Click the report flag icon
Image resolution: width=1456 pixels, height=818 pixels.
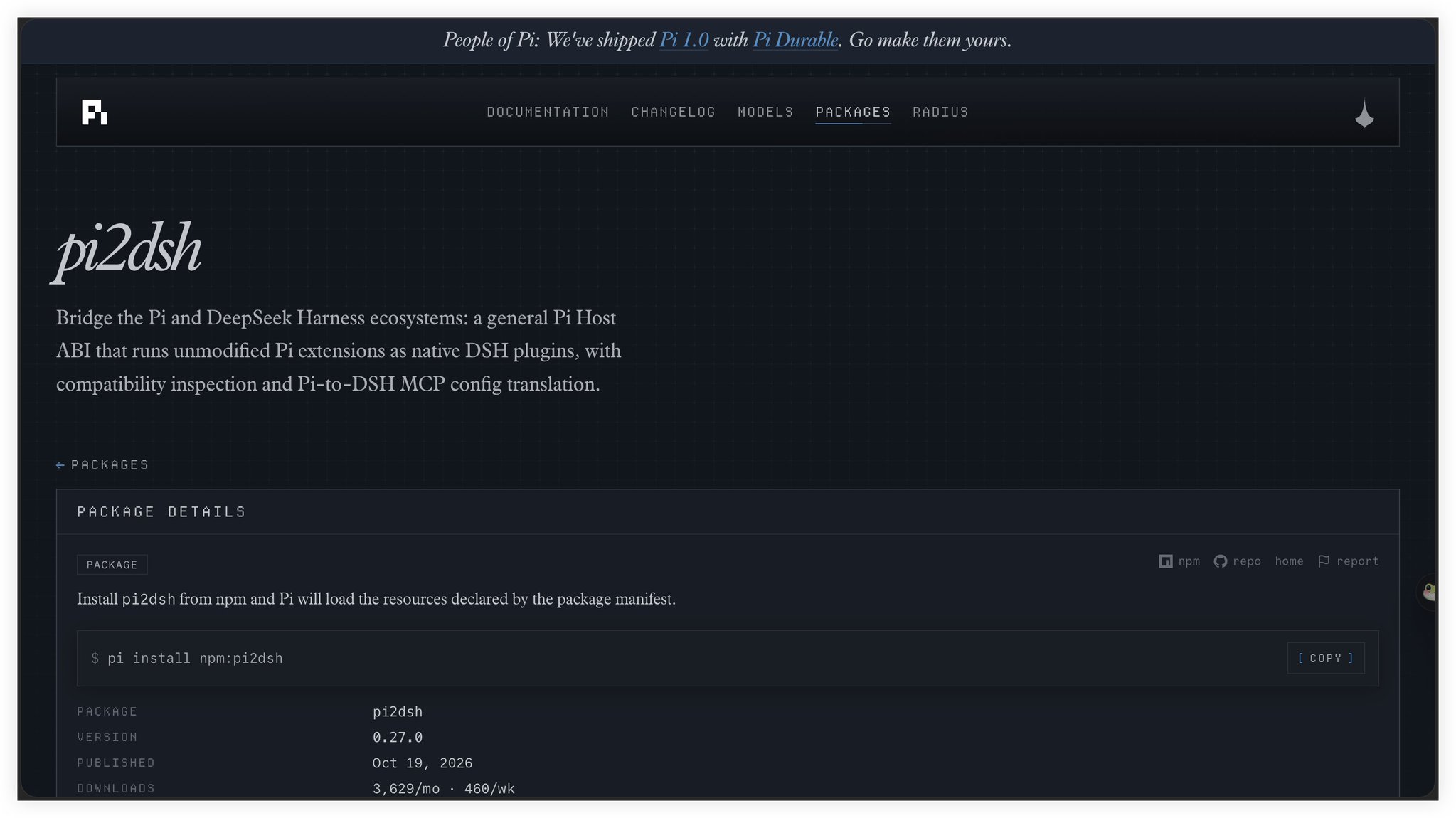(x=1324, y=561)
